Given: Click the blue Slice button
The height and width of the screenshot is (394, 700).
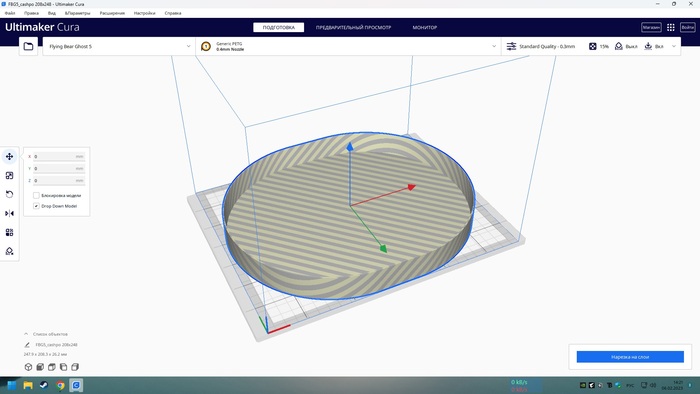Looking at the screenshot, I should (x=630, y=357).
